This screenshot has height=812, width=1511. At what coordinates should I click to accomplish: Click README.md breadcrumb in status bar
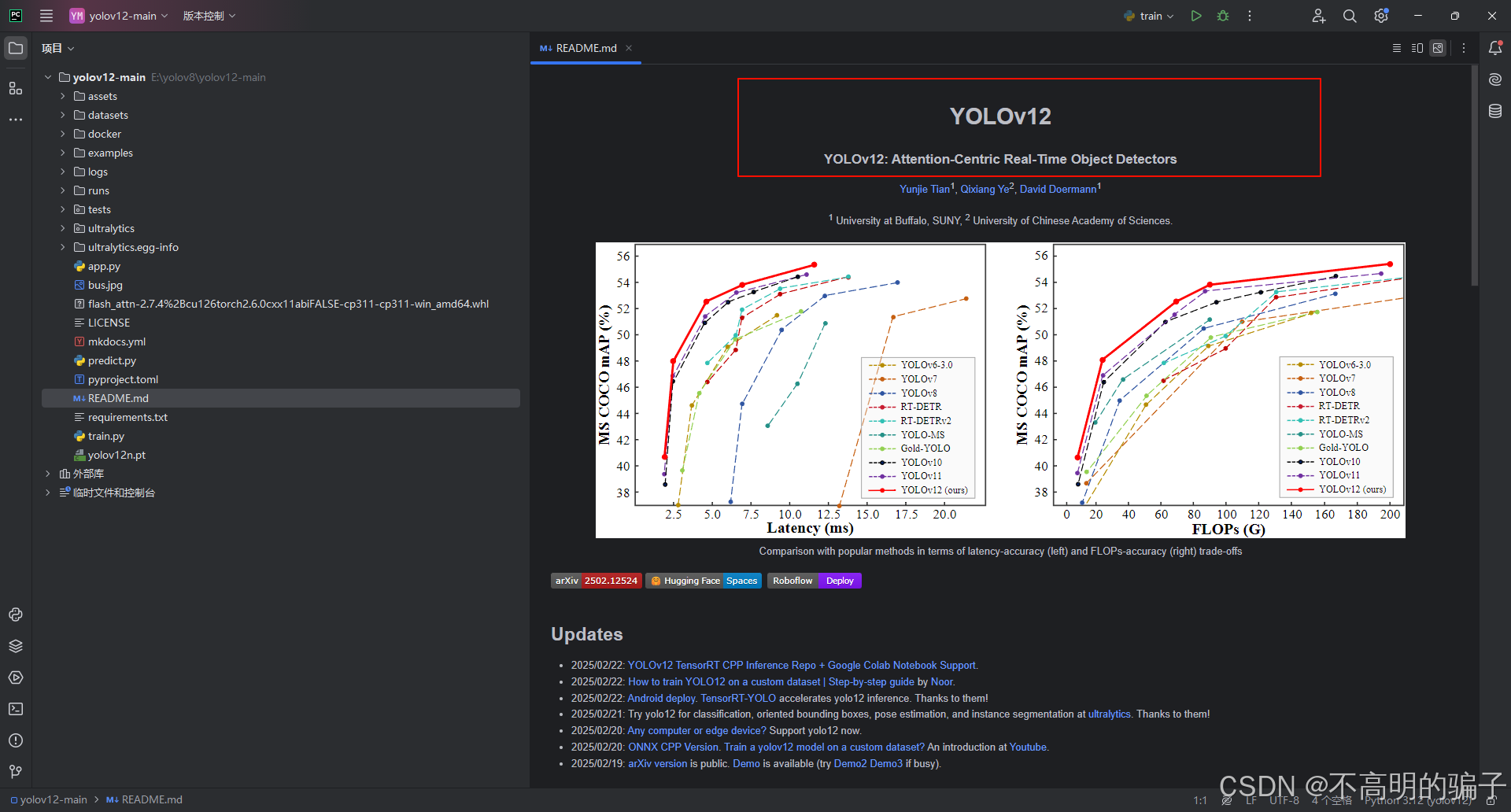point(145,799)
